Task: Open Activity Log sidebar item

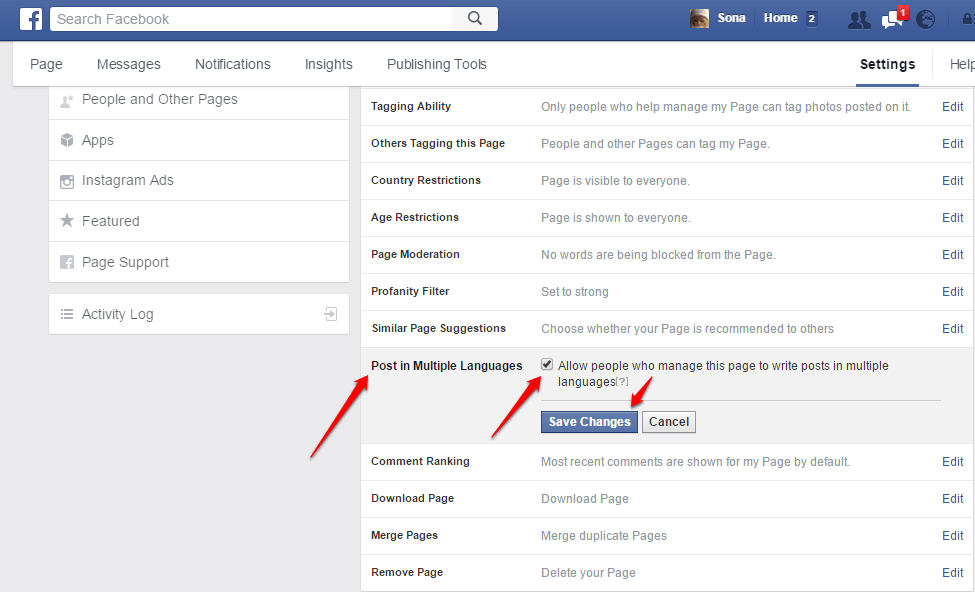Action: tap(199, 314)
